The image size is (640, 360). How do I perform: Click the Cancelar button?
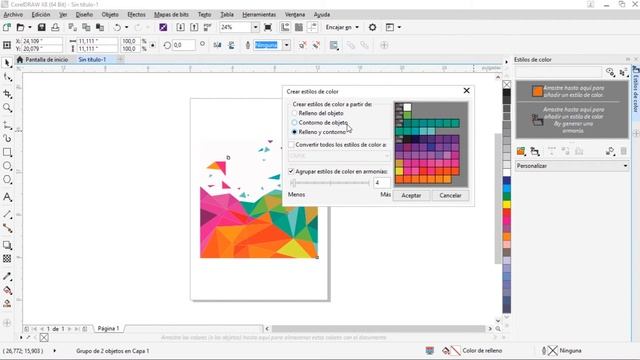coord(450,196)
